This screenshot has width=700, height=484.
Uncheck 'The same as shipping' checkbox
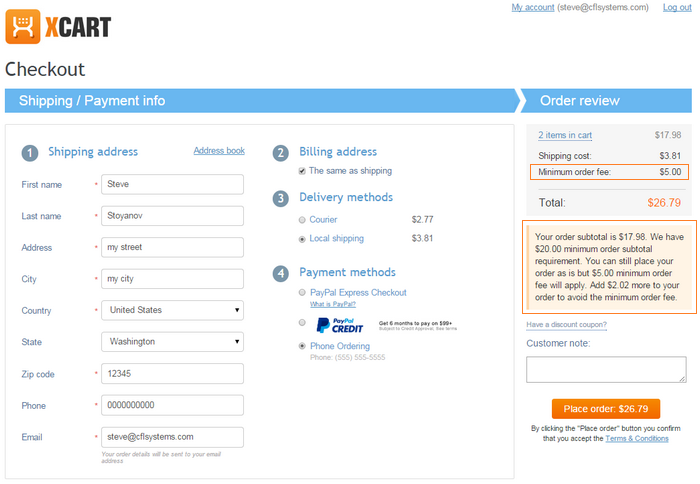(x=302, y=171)
